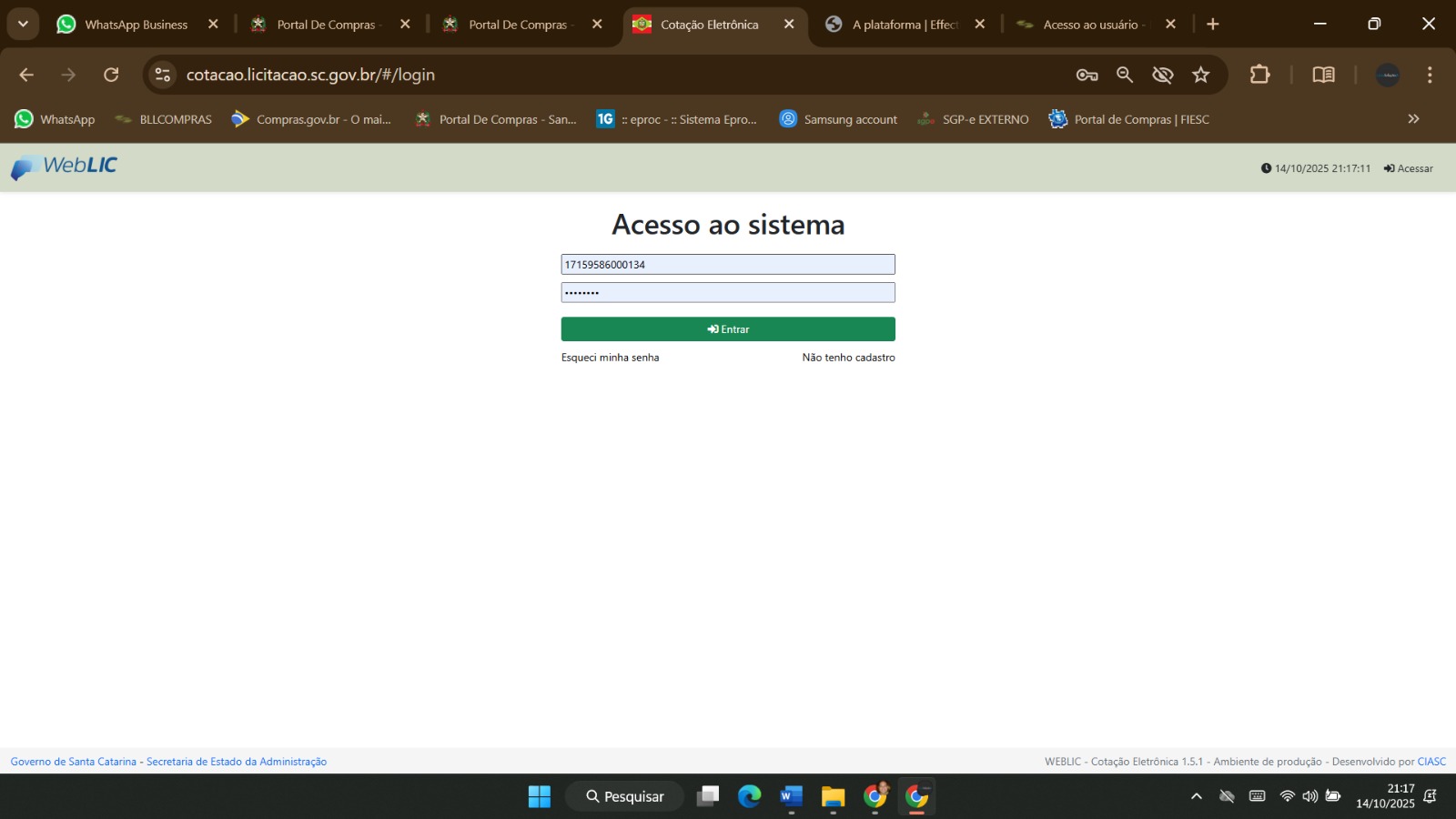Switch to the WhatsApp Business tab
Viewport: 1456px width, 819px height.
(x=136, y=25)
